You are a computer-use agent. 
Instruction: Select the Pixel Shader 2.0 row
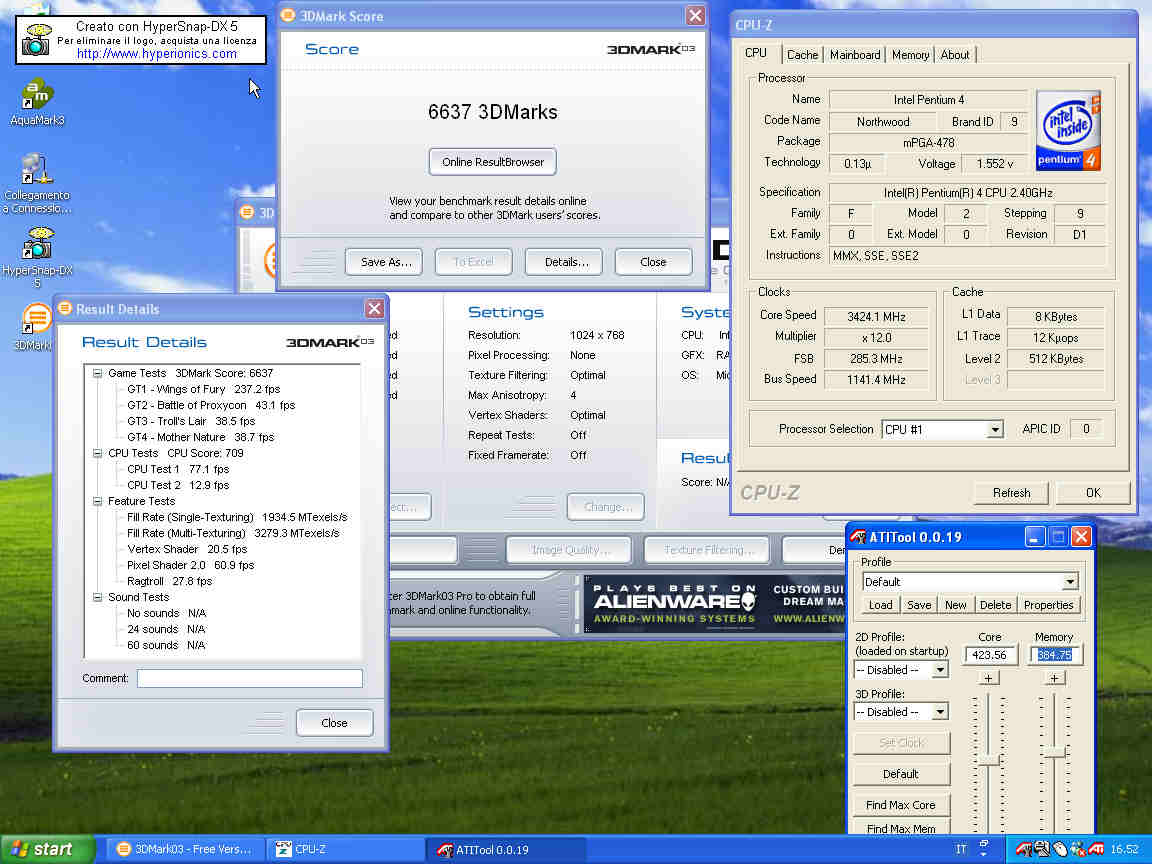(x=190, y=565)
